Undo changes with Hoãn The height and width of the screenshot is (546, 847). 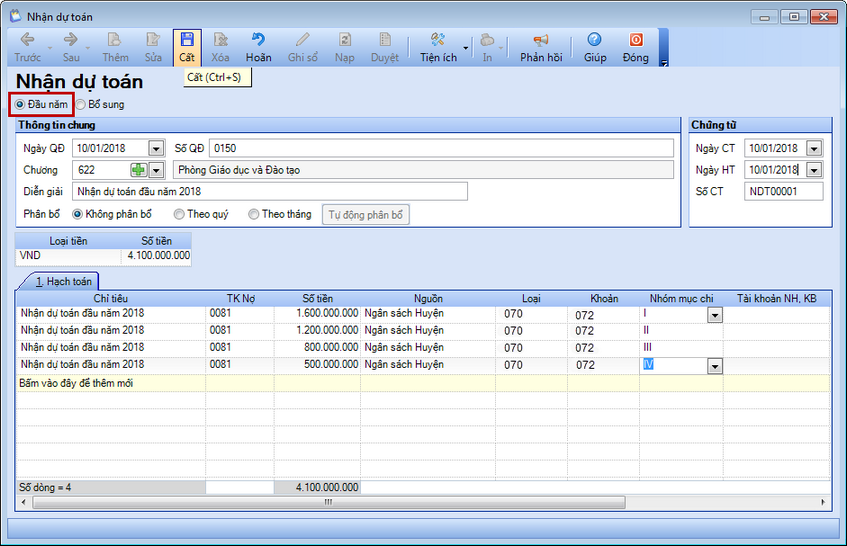pos(258,48)
